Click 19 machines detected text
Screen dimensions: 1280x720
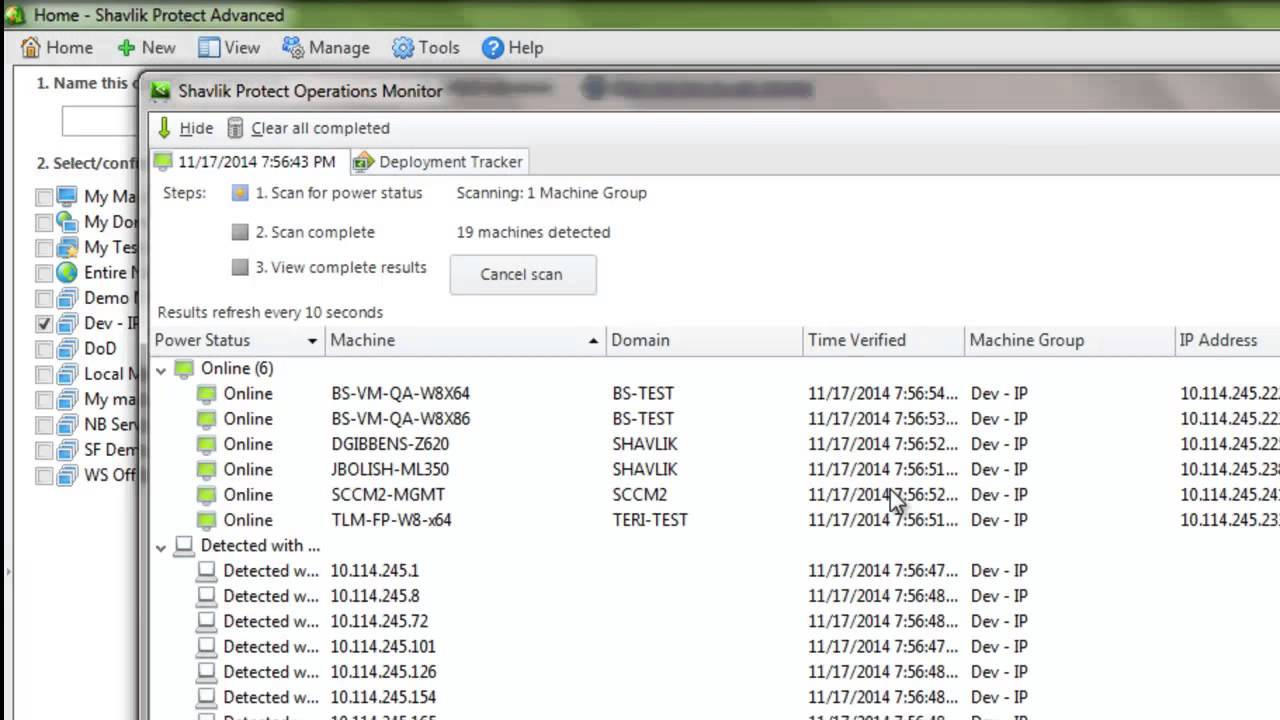533,232
